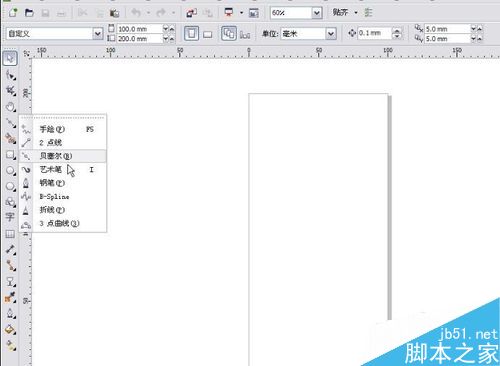Click the New document icon
This screenshot has width=500, height=366.
coord(13,13)
